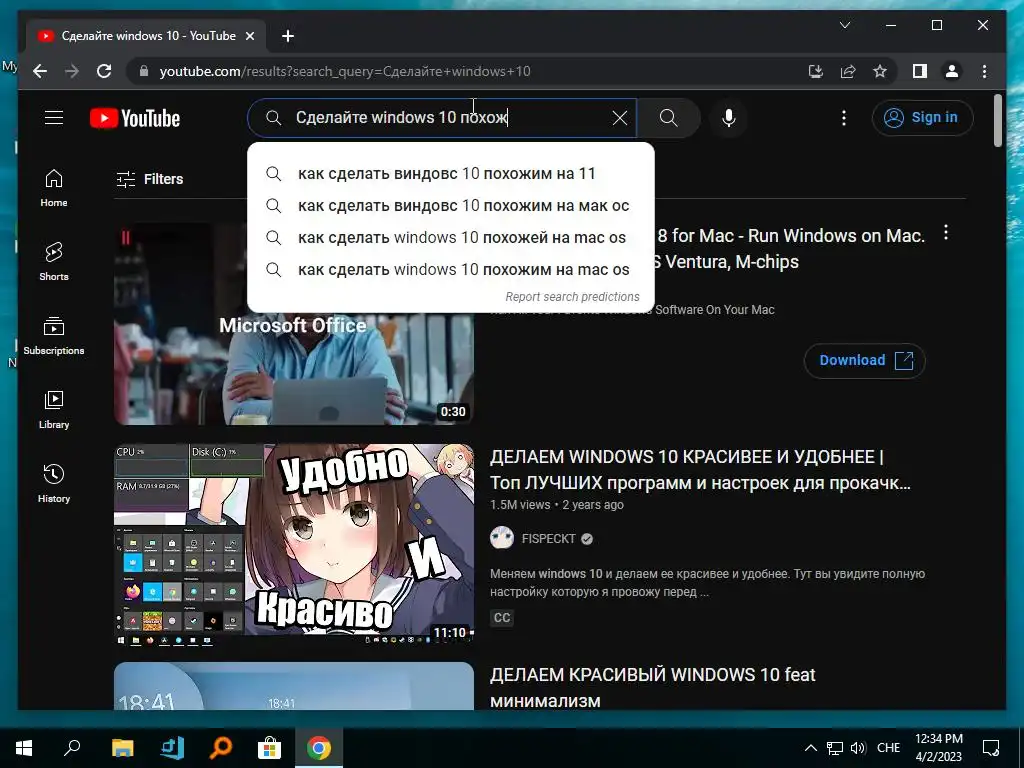This screenshot has height=768, width=1024.
Task: Start voice search with the microphone
Action: 729,118
